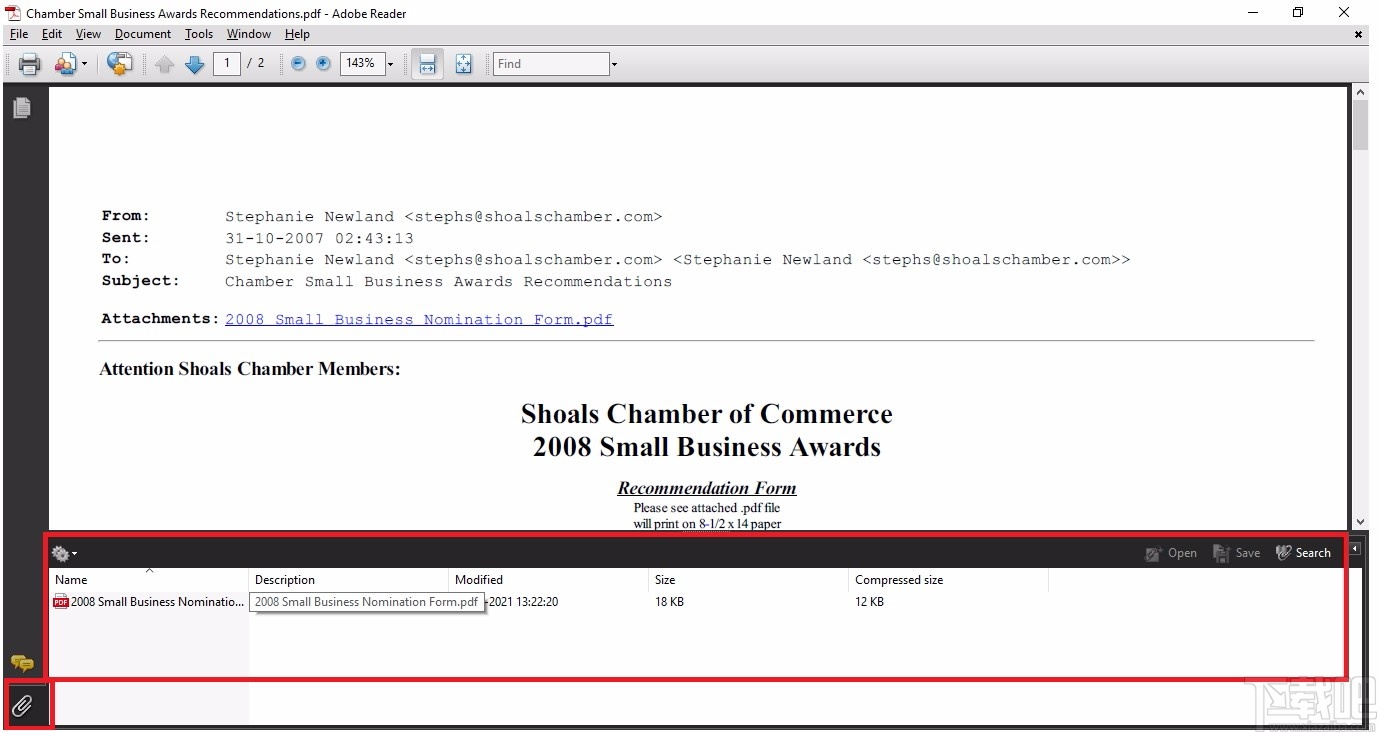Open the Edit menu
This screenshot has width=1379, height=732.
tap(52, 34)
